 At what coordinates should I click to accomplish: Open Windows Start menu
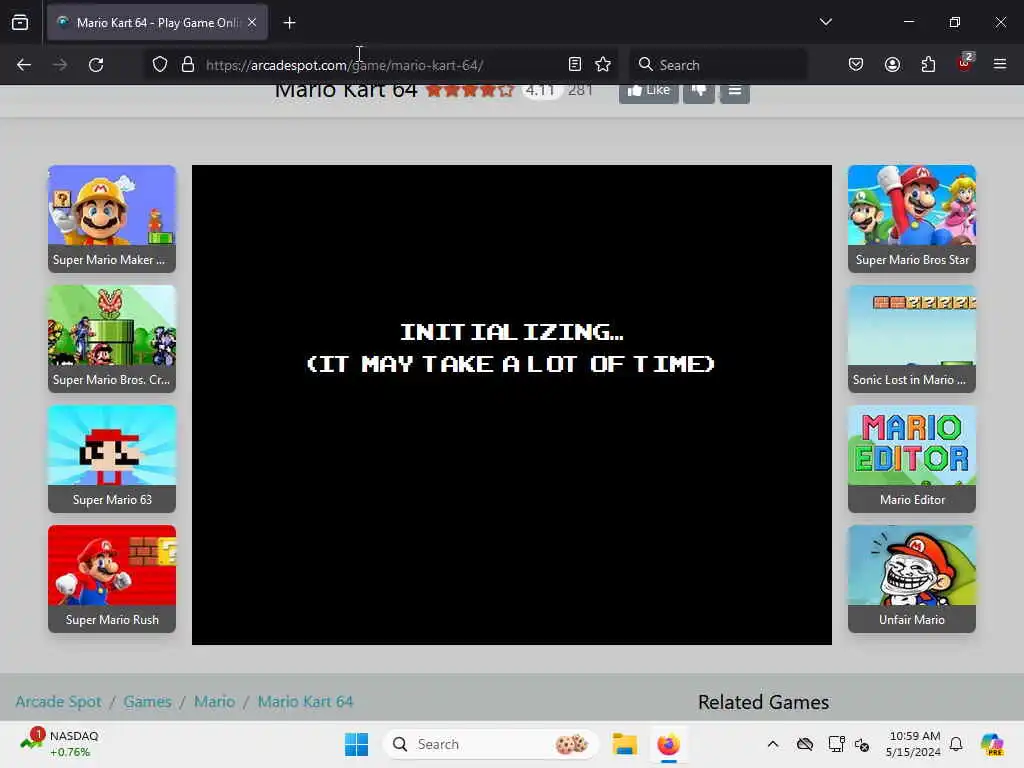pos(357,744)
